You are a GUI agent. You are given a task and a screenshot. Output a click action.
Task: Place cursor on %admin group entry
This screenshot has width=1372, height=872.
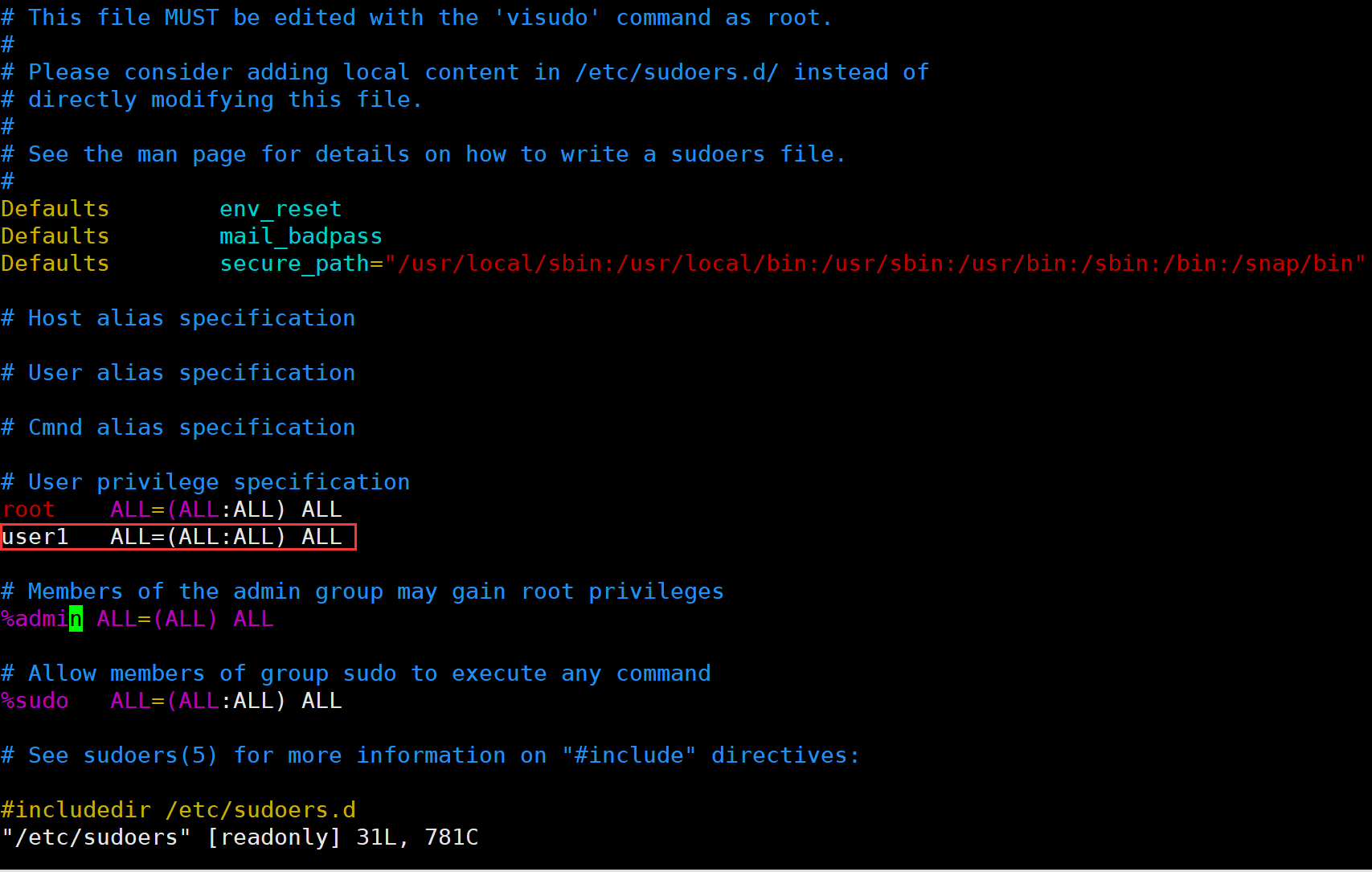click(137, 619)
